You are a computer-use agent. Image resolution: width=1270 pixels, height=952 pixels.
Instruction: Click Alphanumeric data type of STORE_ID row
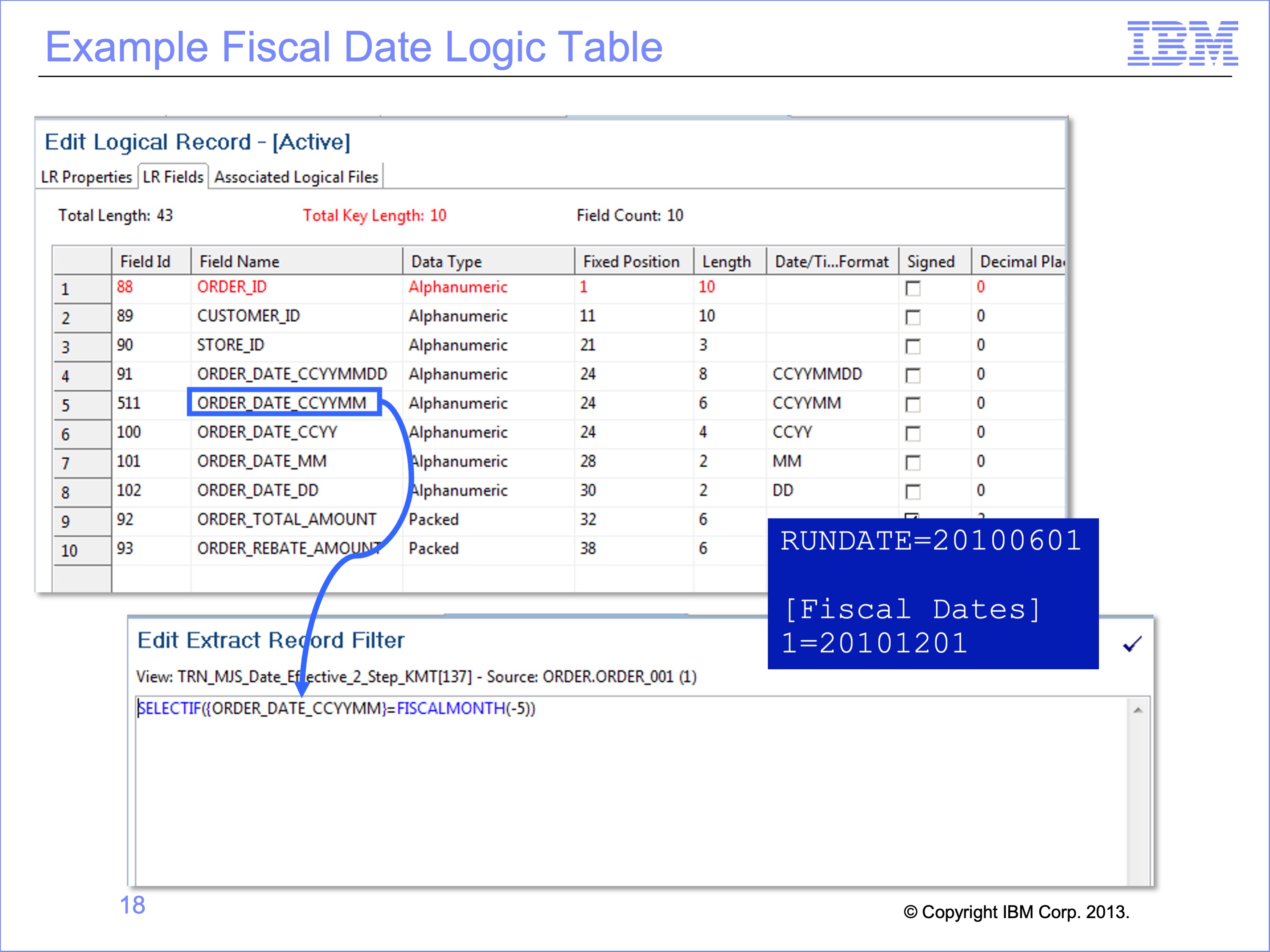click(x=458, y=345)
